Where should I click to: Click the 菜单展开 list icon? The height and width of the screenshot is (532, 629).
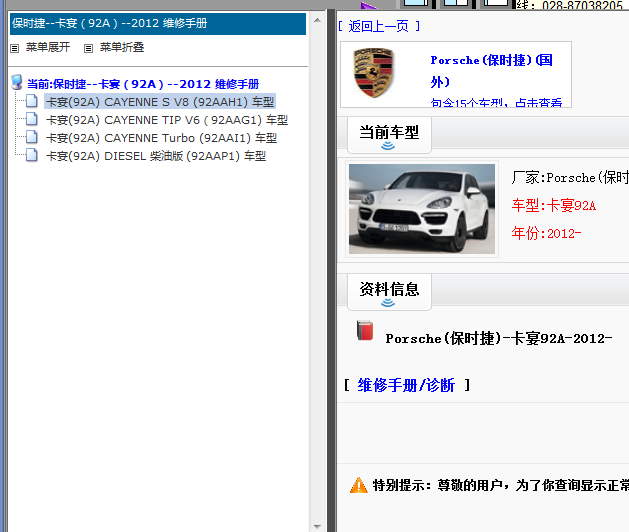(14, 49)
